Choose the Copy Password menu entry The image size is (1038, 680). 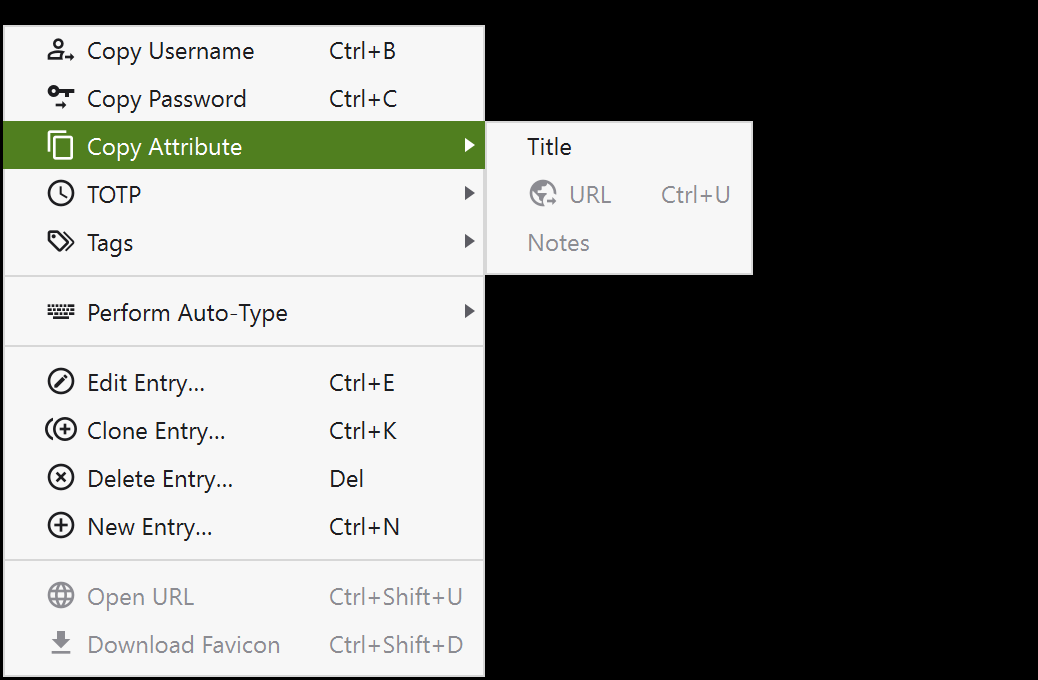(x=167, y=98)
